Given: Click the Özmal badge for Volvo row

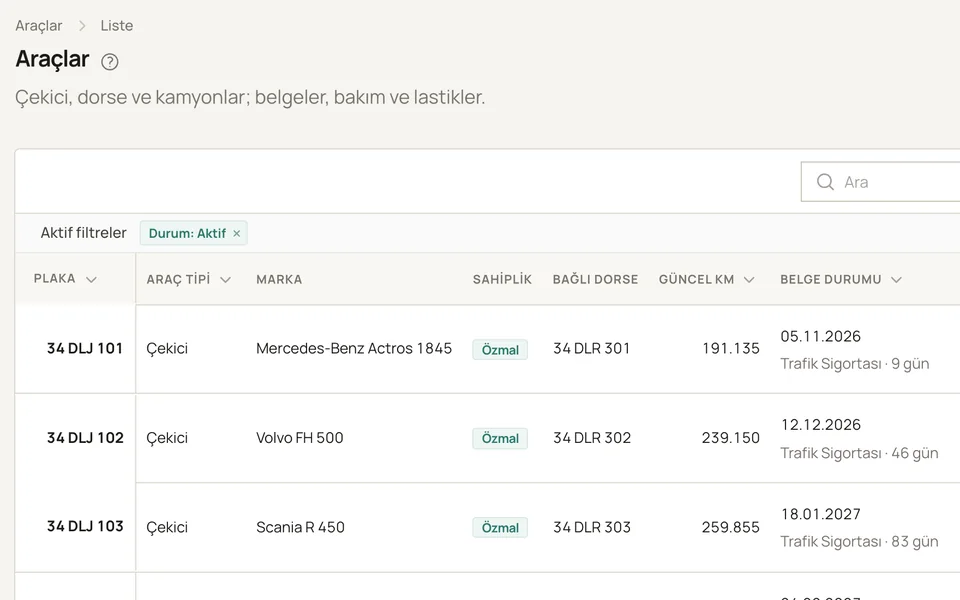Looking at the screenshot, I should [x=500, y=438].
